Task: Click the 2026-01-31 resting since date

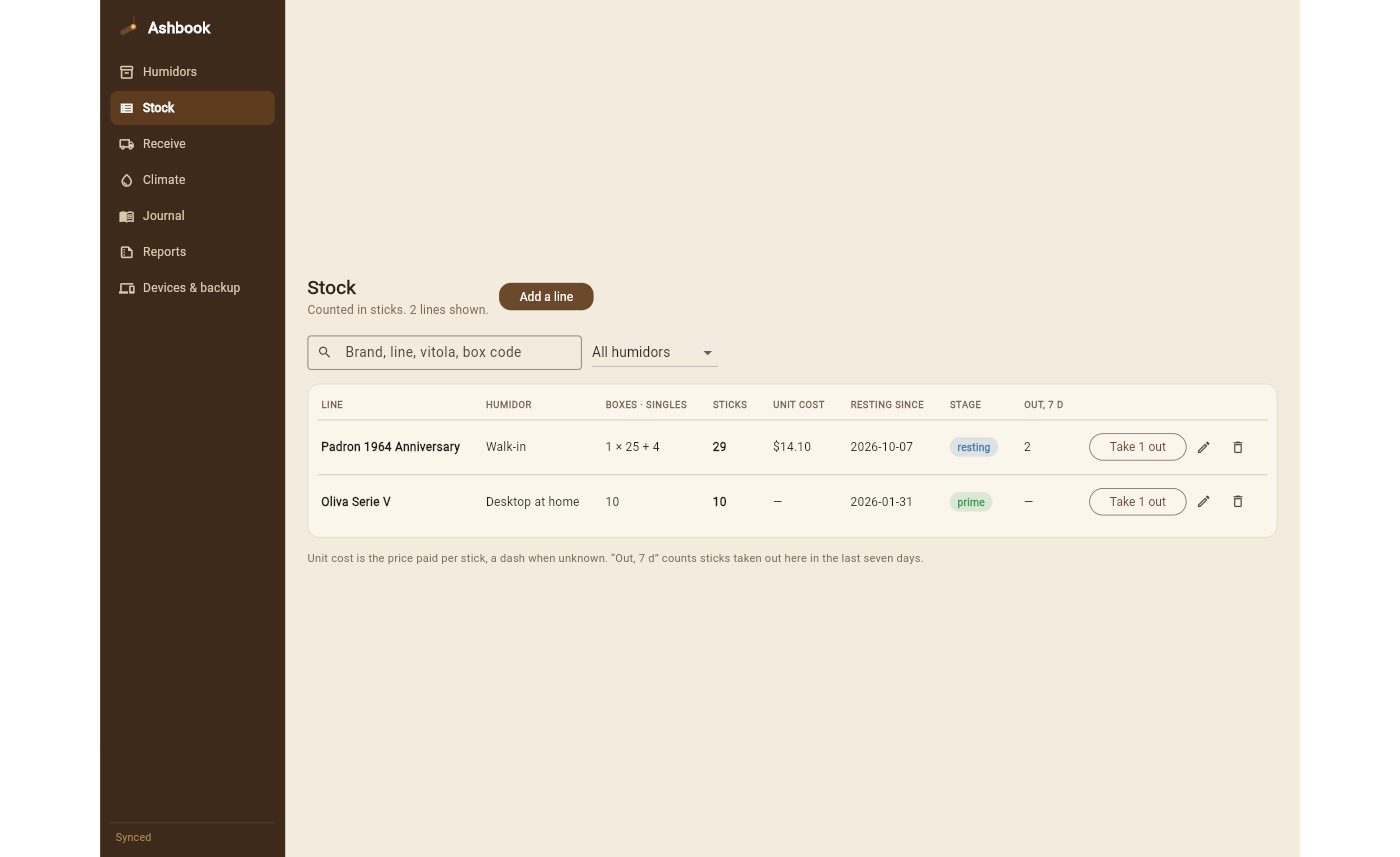Action: [881, 502]
